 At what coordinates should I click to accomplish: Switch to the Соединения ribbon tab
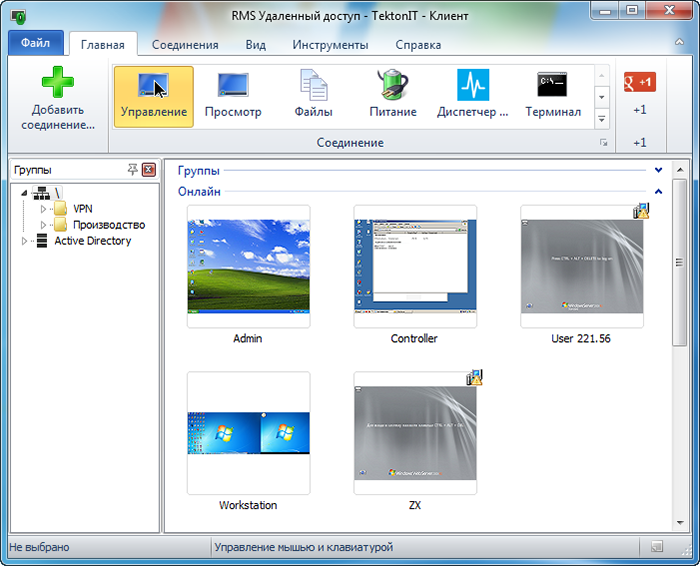coord(185,45)
